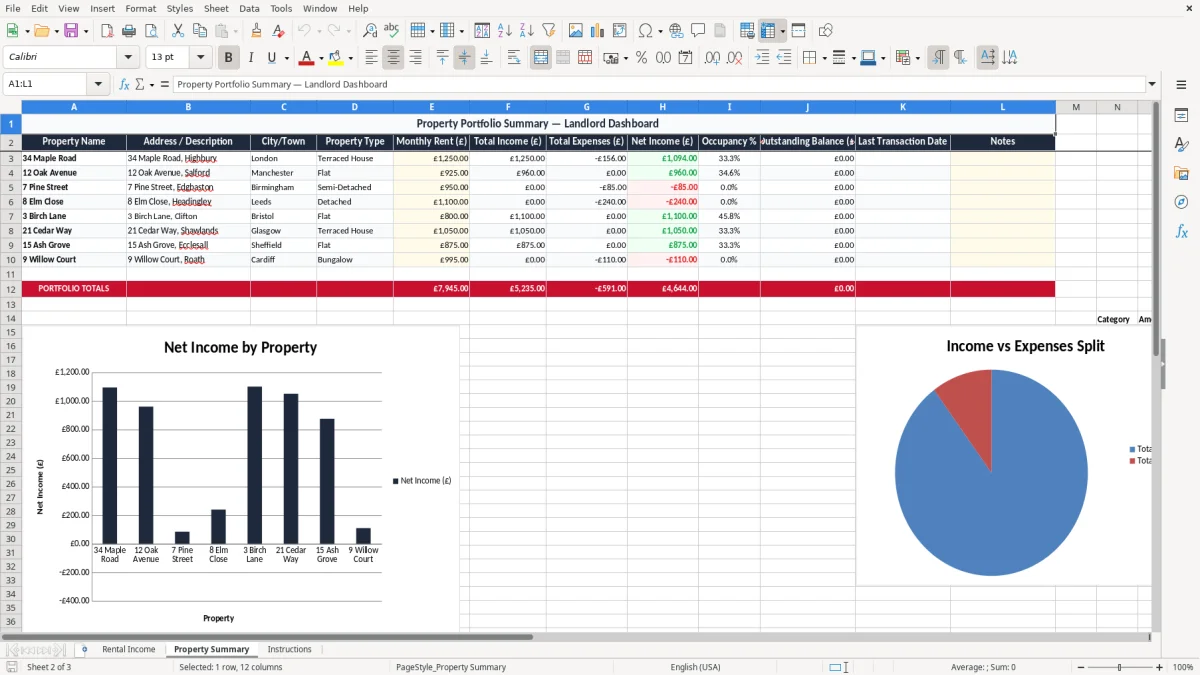
Task: Open font name dropdown list
Action: point(127,58)
